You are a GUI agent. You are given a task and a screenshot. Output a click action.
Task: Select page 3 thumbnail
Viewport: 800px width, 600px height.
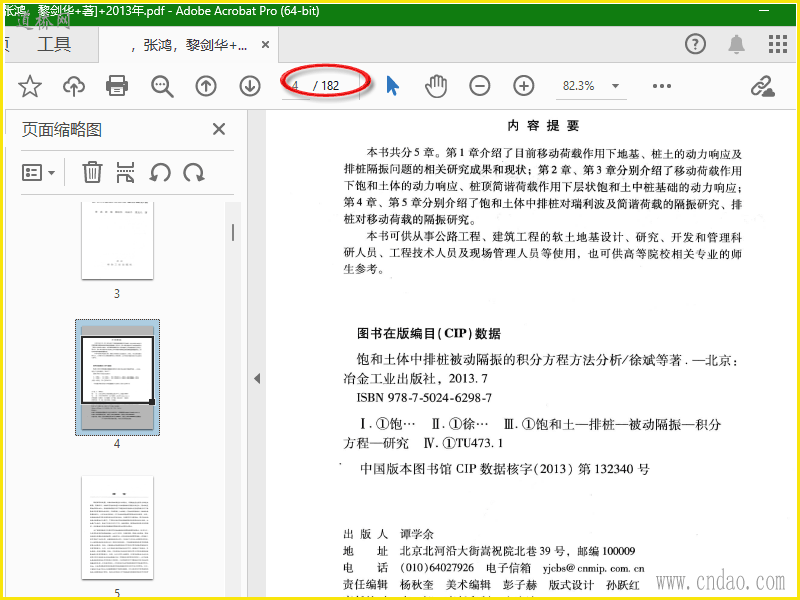pos(117,240)
